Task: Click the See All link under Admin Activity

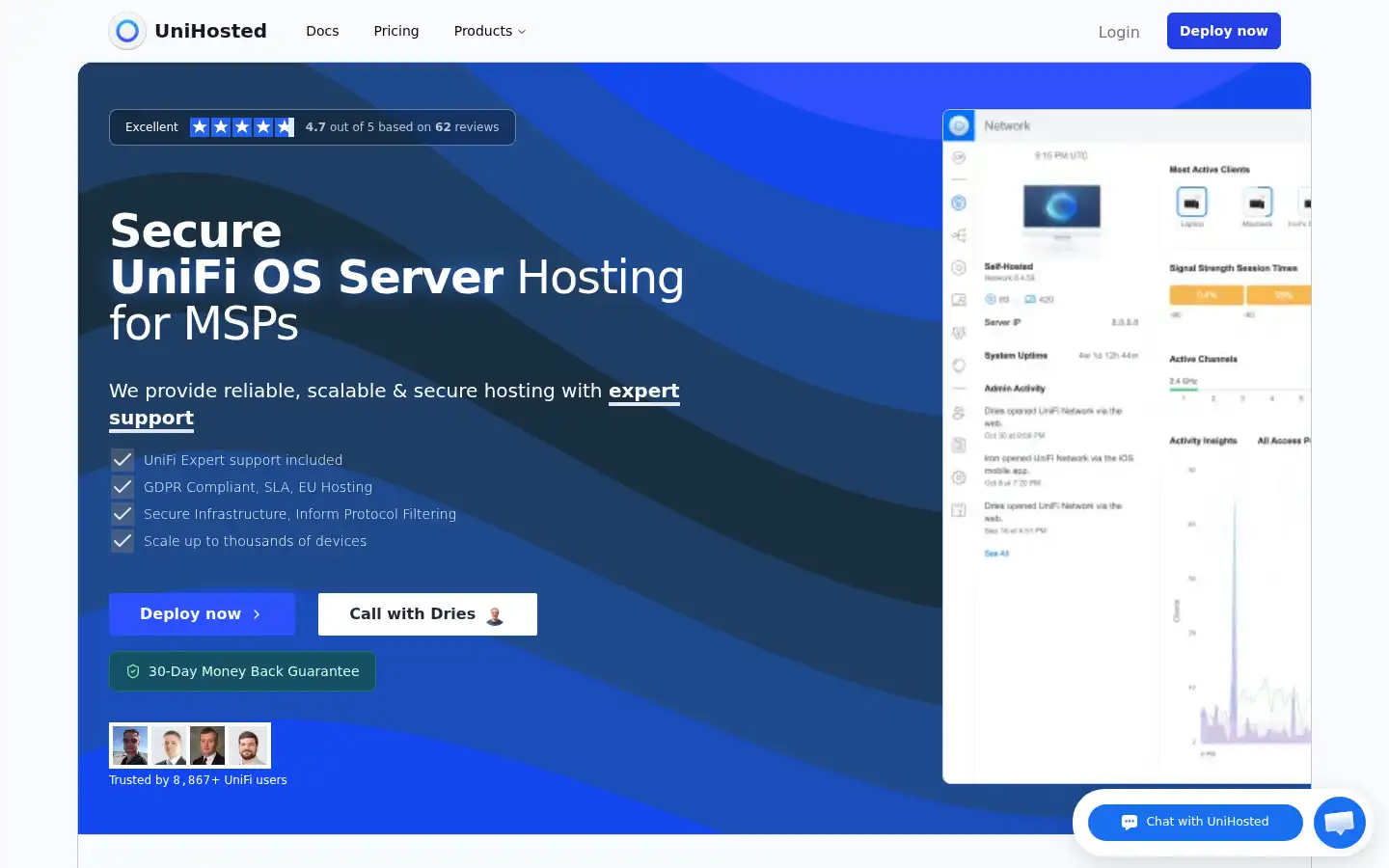Action: pyautogui.click(x=996, y=554)
